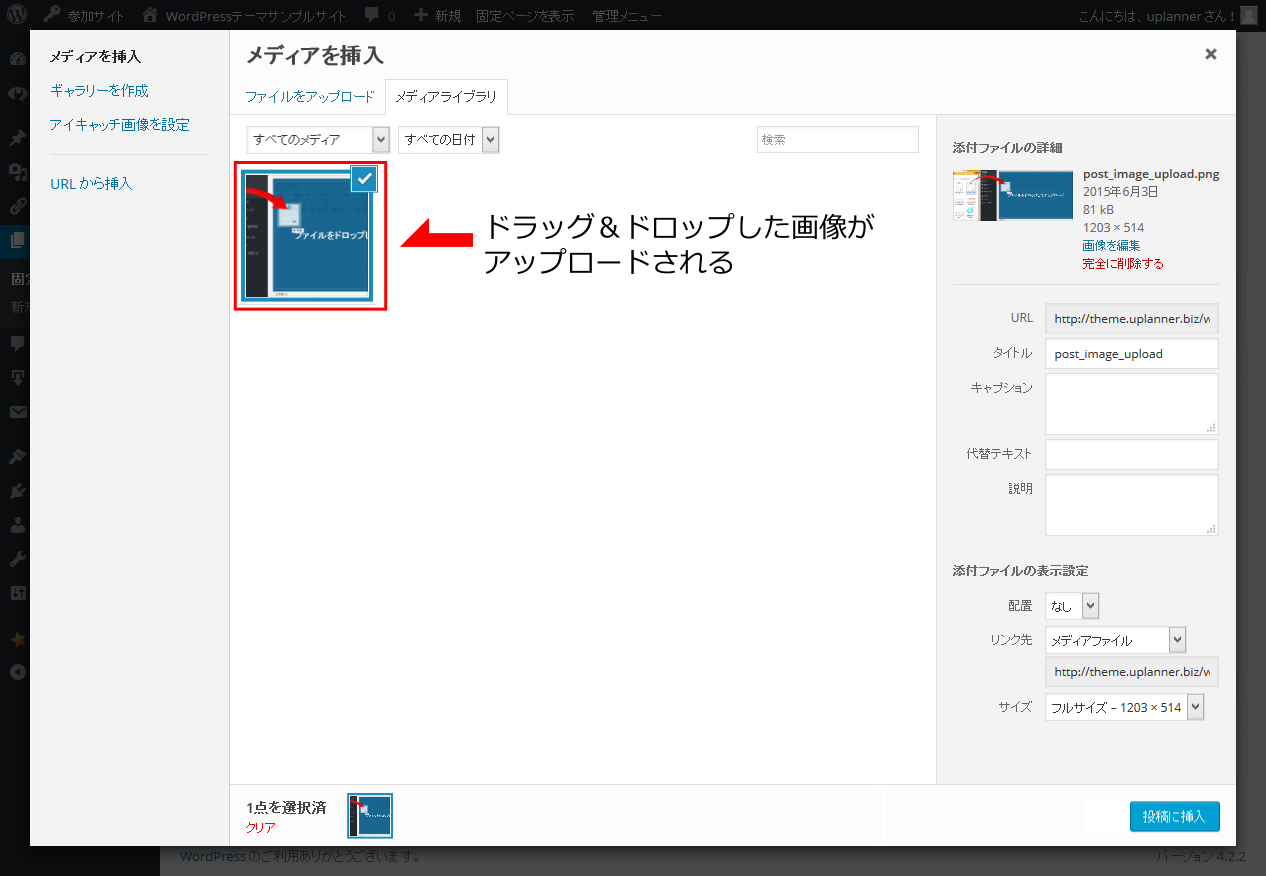Viewport: 1266px width, 876px height.
Task: Open comments via speech bubble icon
Action: [x=372, y=16]
